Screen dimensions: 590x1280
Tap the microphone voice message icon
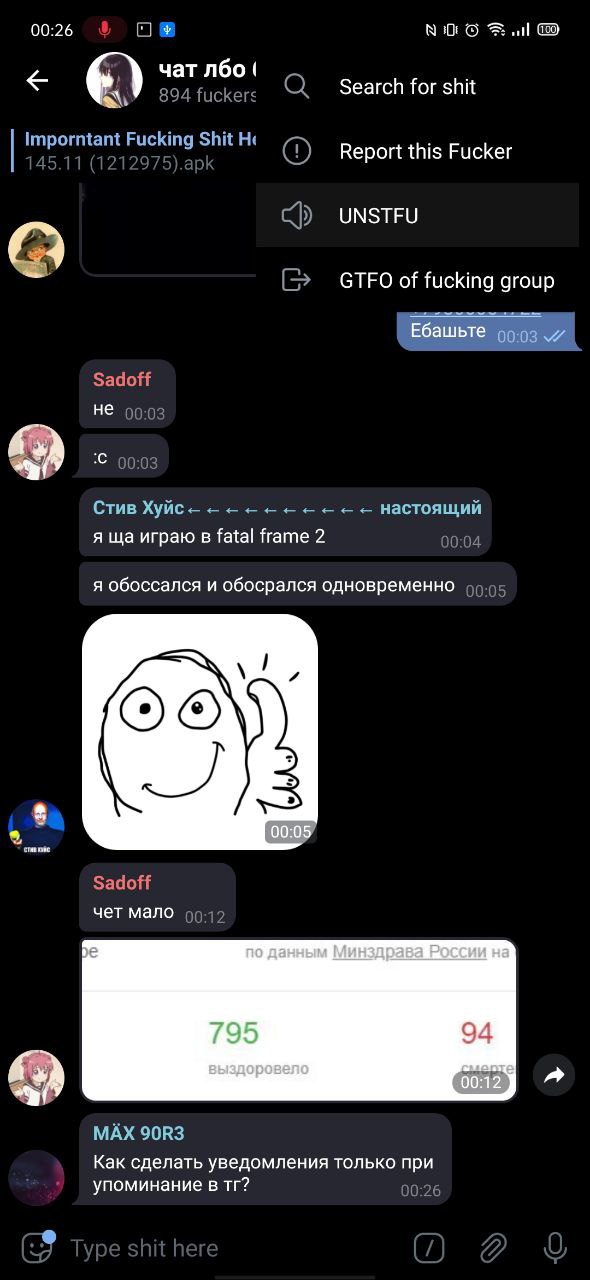555,1248
